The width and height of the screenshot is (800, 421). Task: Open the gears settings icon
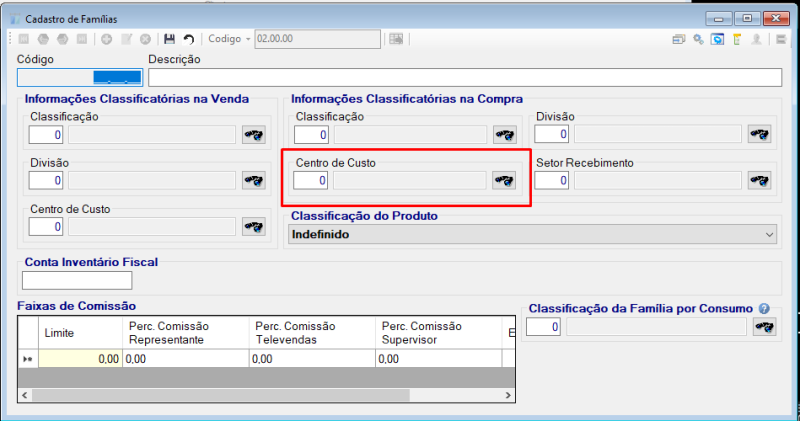coord(698,39)
